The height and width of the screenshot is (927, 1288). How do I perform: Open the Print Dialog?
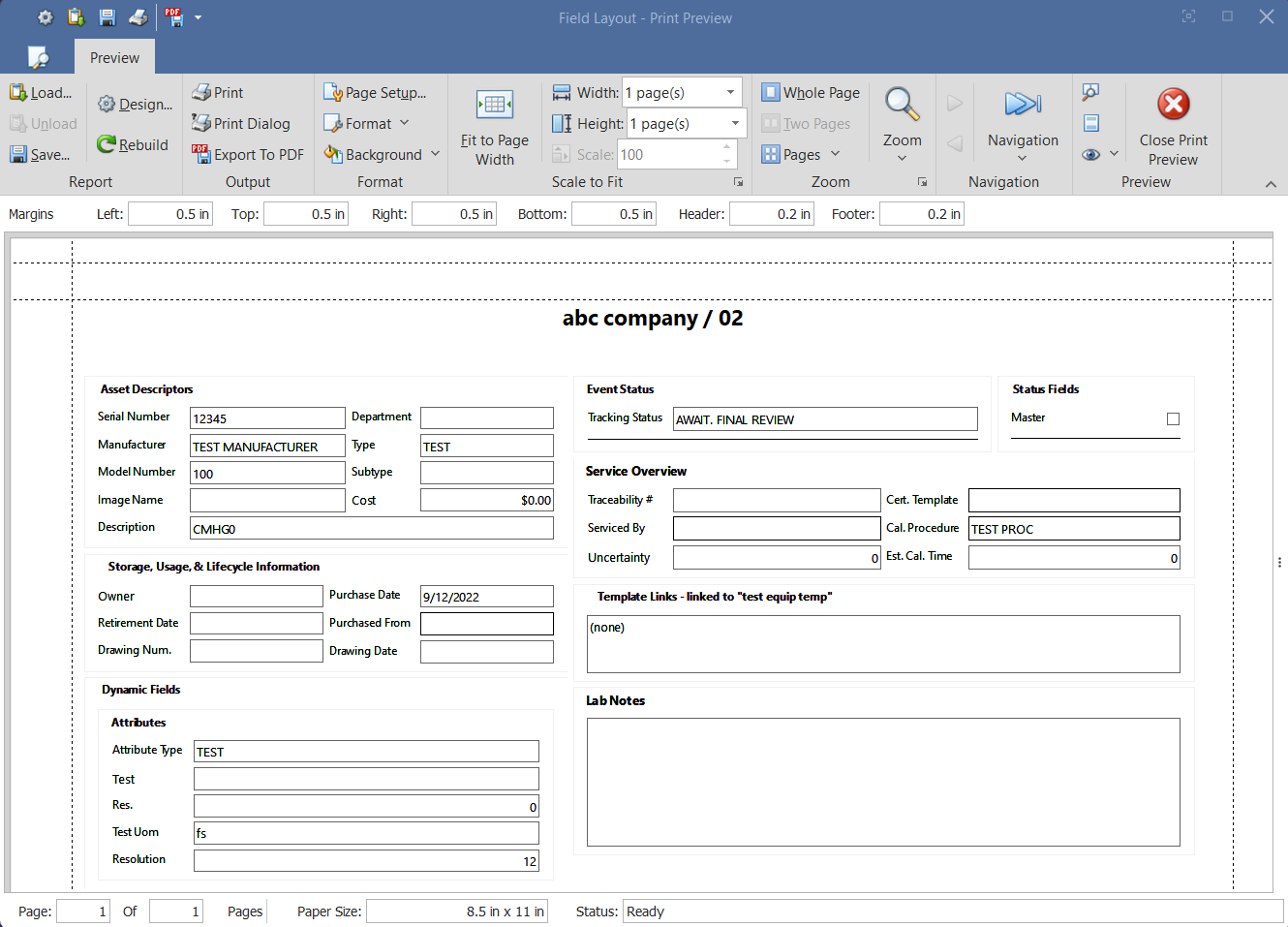click(241, 124)
